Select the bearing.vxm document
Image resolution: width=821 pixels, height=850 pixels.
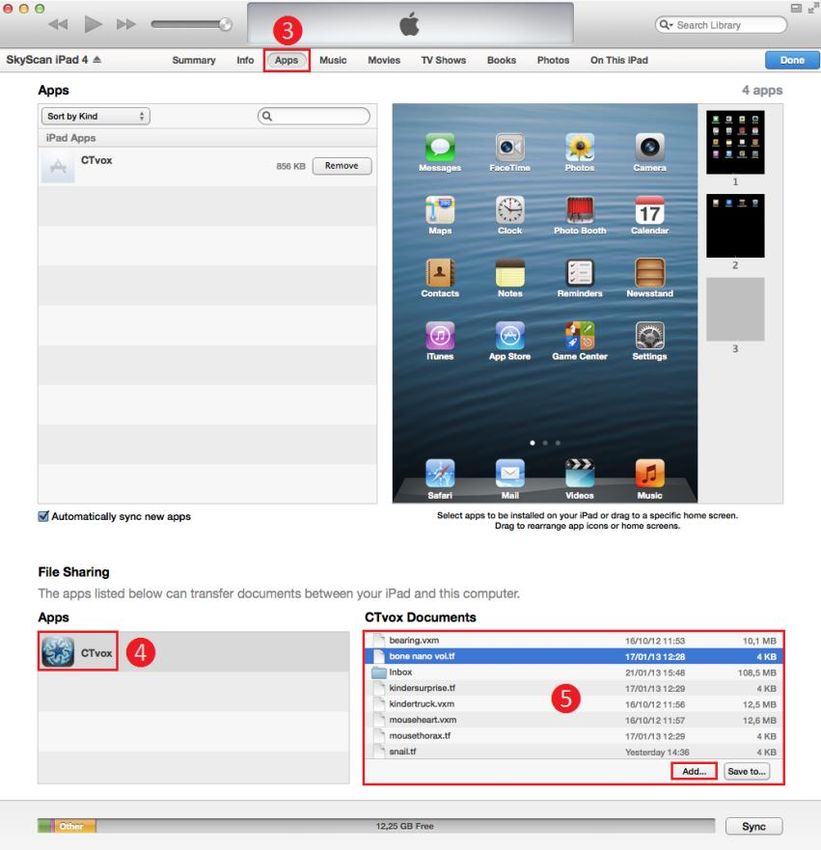(574, 640)
